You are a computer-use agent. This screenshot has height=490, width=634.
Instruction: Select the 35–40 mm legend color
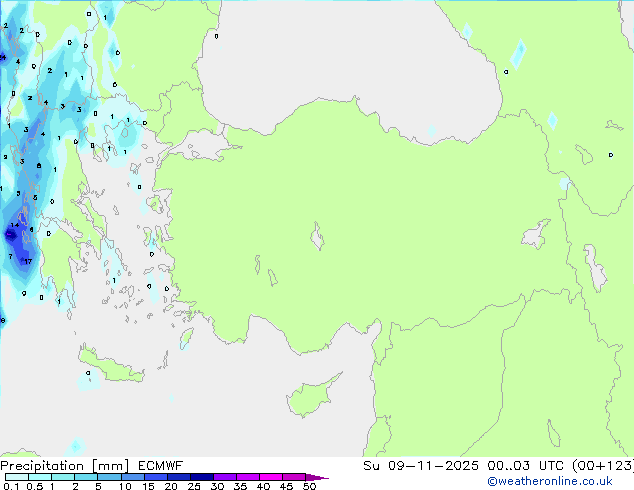247,477
